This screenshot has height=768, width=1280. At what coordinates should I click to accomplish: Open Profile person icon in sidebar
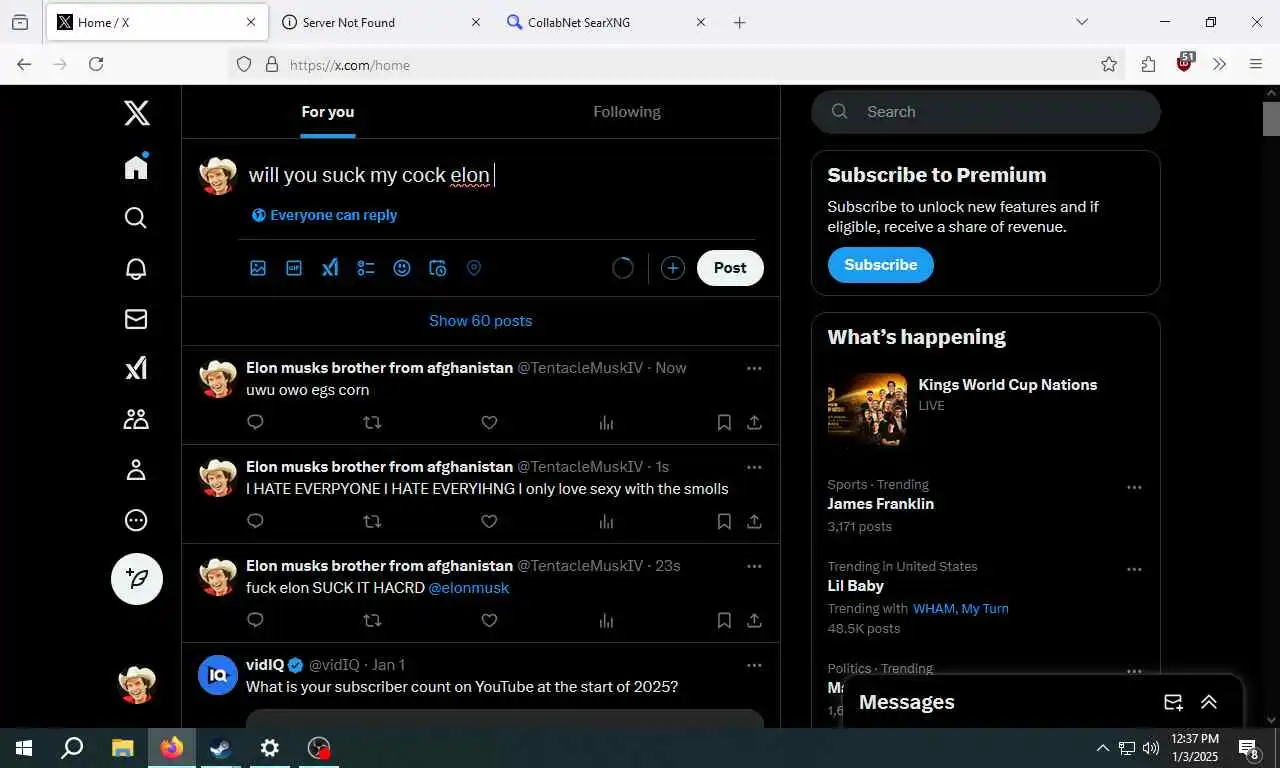point(136,470)
